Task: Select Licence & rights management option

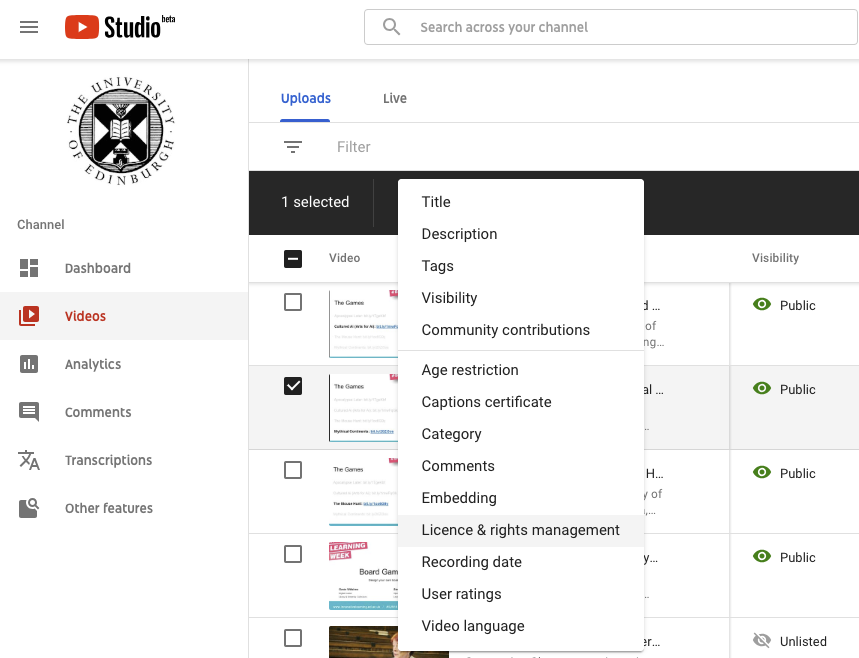Action: click(521, 530)
